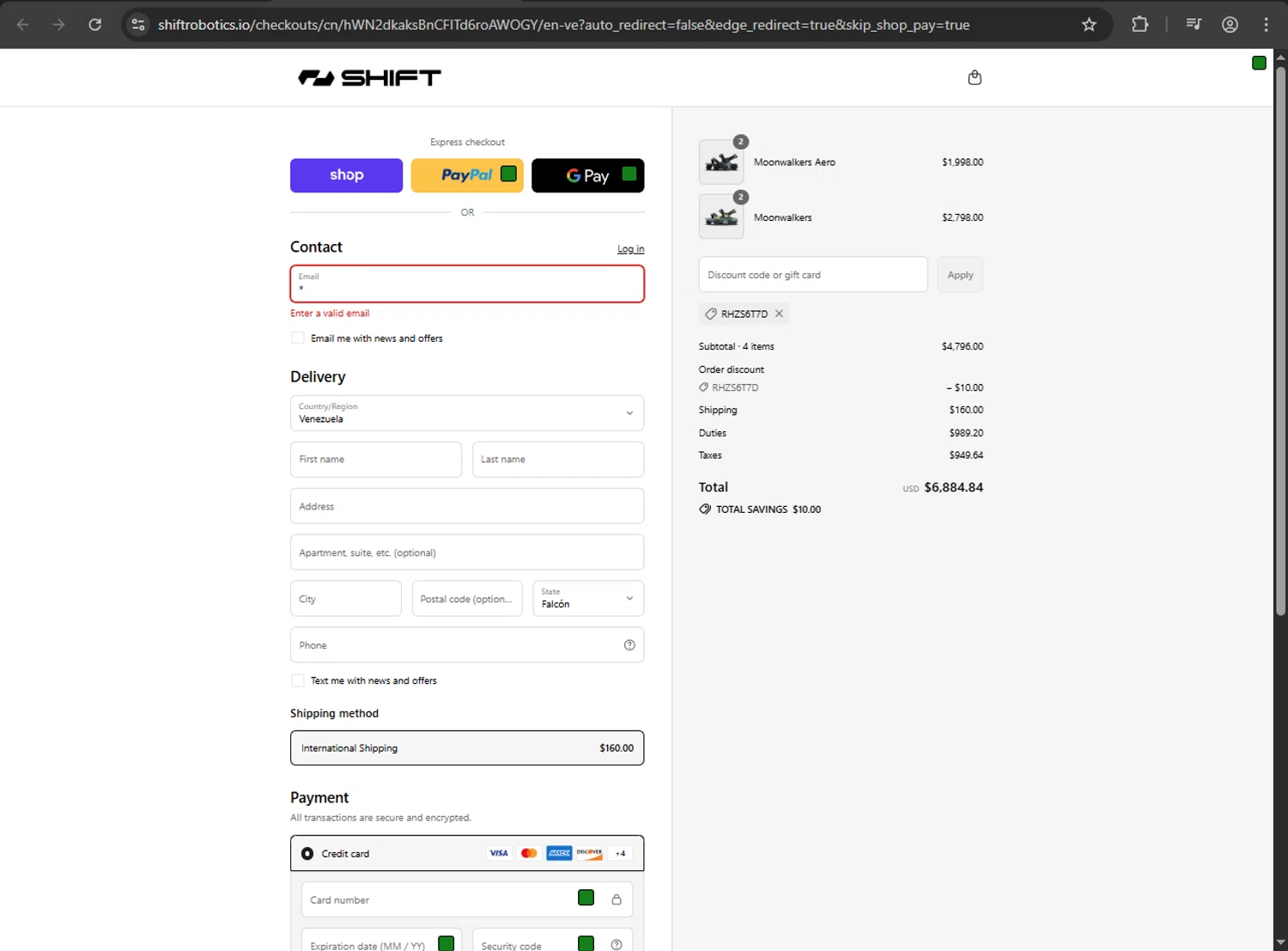Click the Log in link
Image resolution: width=1288 pixels, height=951 pixels.
click(x=631, y=249)
